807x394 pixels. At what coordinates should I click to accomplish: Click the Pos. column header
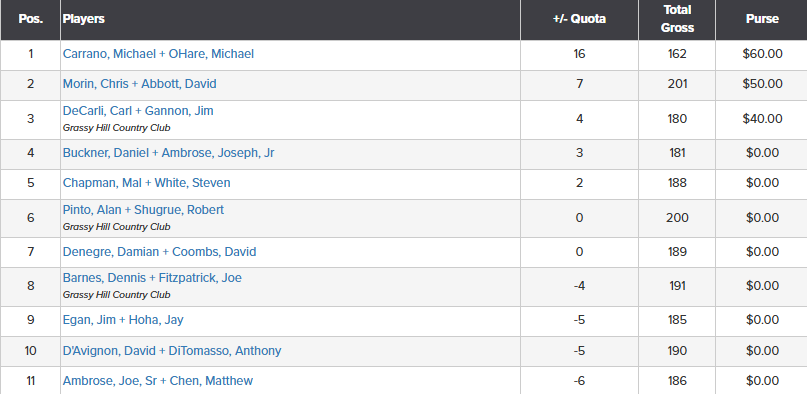(x=30, y=20)
